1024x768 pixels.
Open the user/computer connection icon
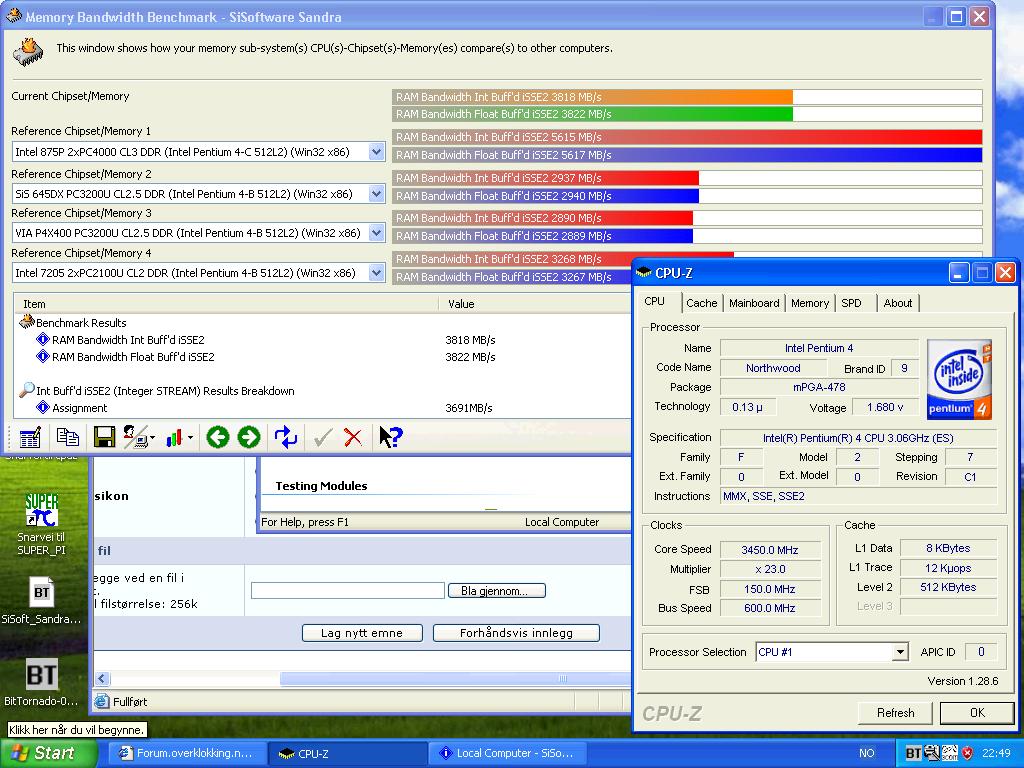(135, 437)
